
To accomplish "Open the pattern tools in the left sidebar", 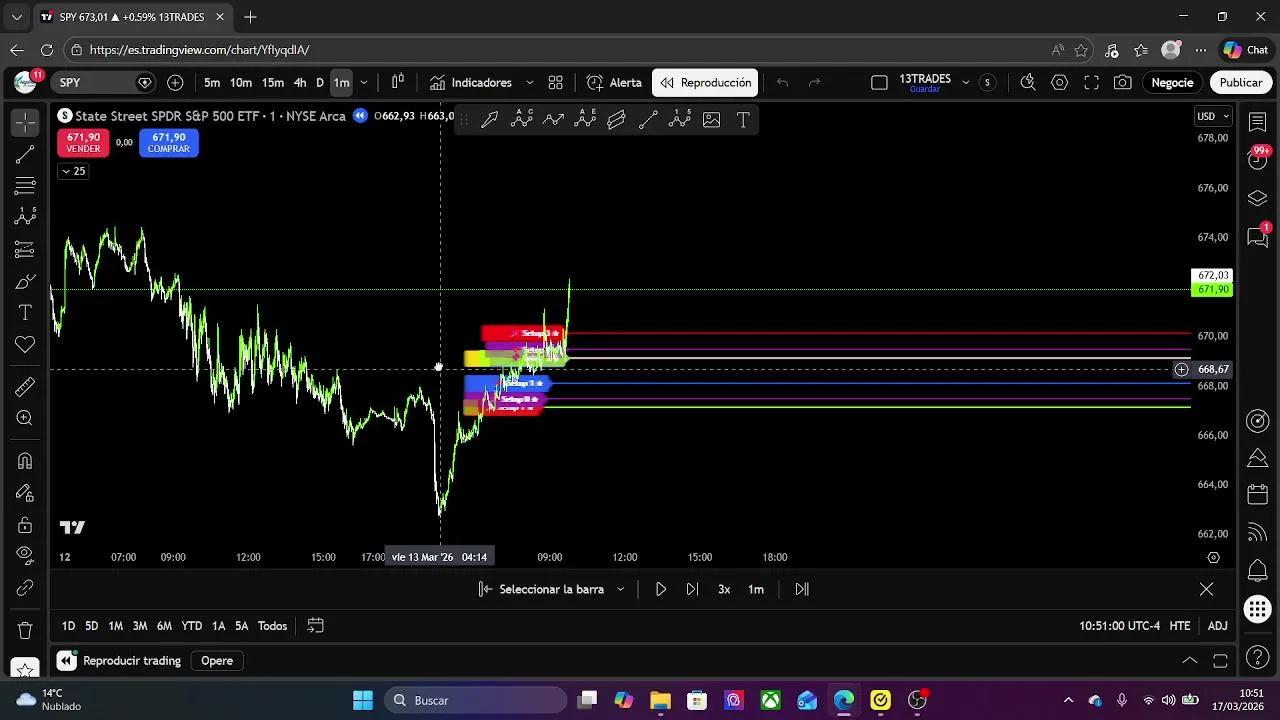I will (25, 217).
